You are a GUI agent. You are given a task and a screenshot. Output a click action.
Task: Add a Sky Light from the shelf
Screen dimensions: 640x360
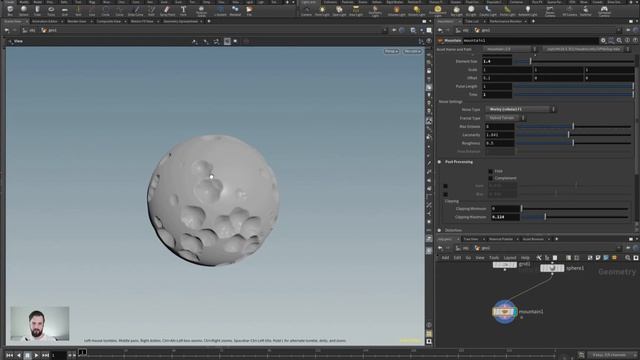click(x=456, y=10)
